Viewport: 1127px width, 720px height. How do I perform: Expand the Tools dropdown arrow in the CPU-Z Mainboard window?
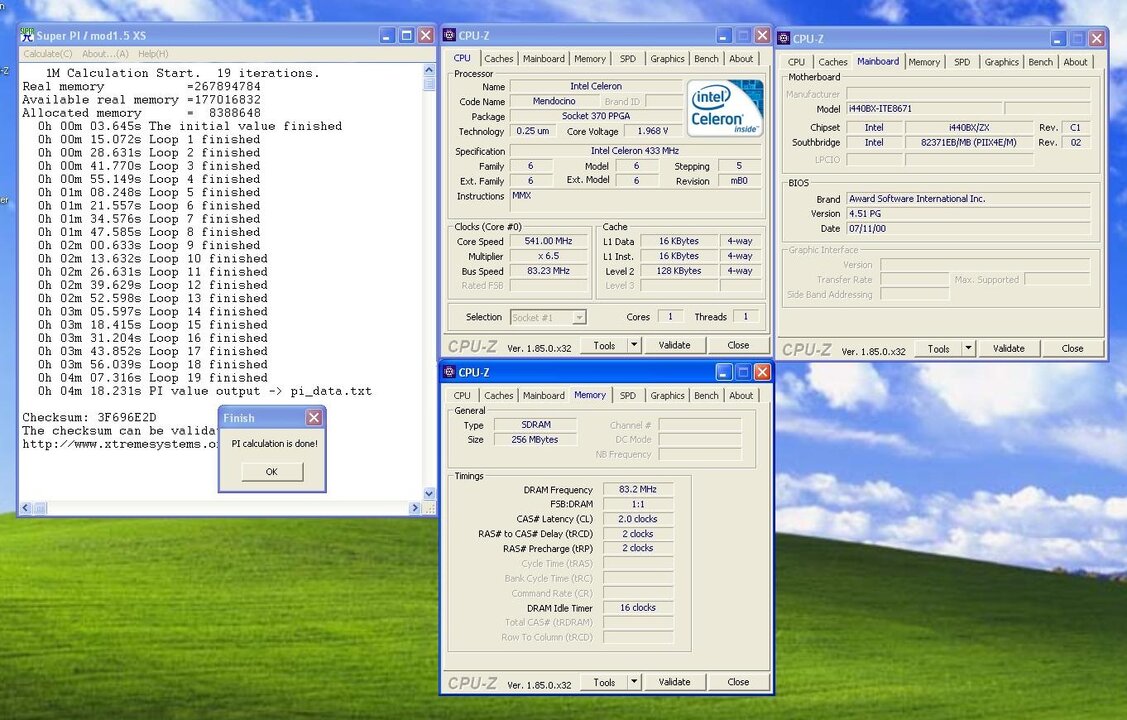pos(968,349)
